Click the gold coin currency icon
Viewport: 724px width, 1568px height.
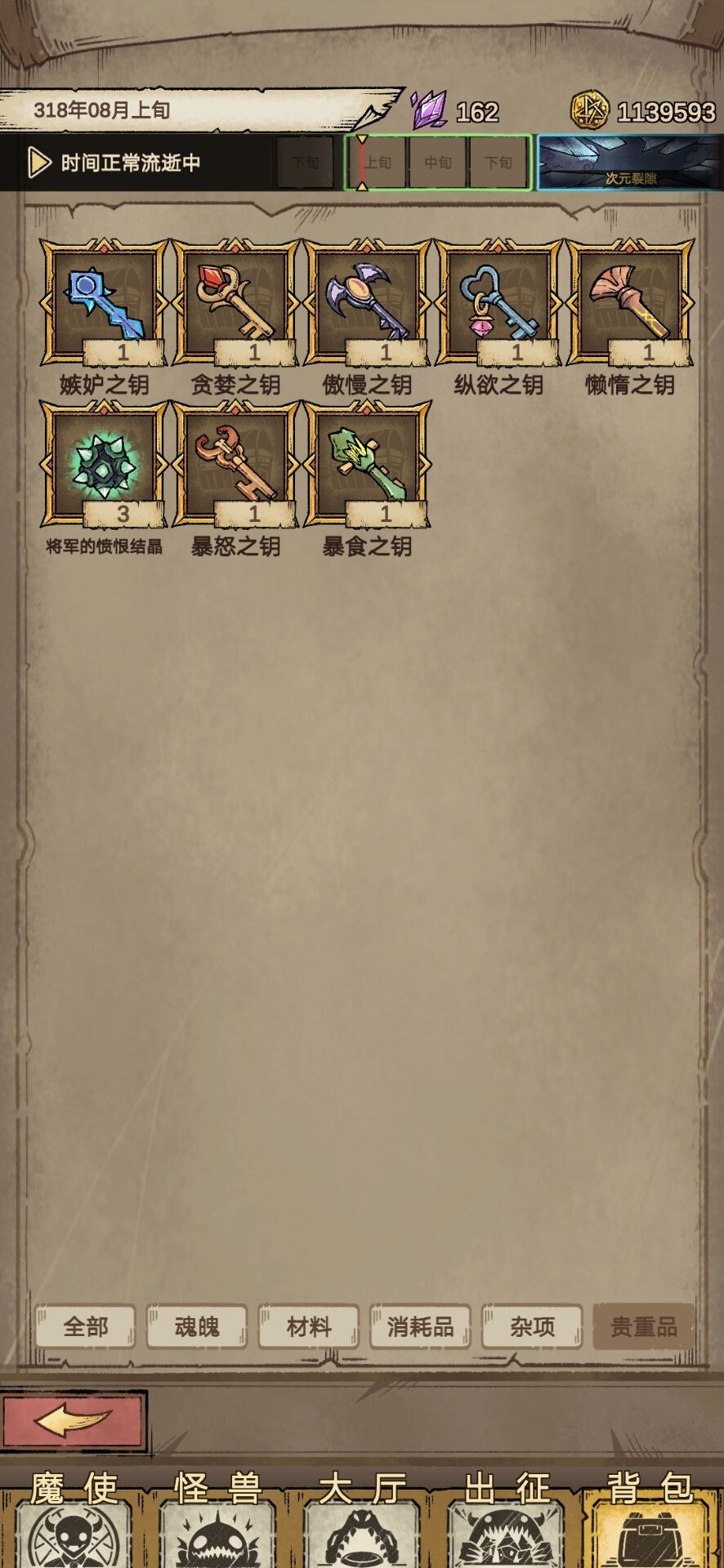pyautogui.click(x=589, y=110)
